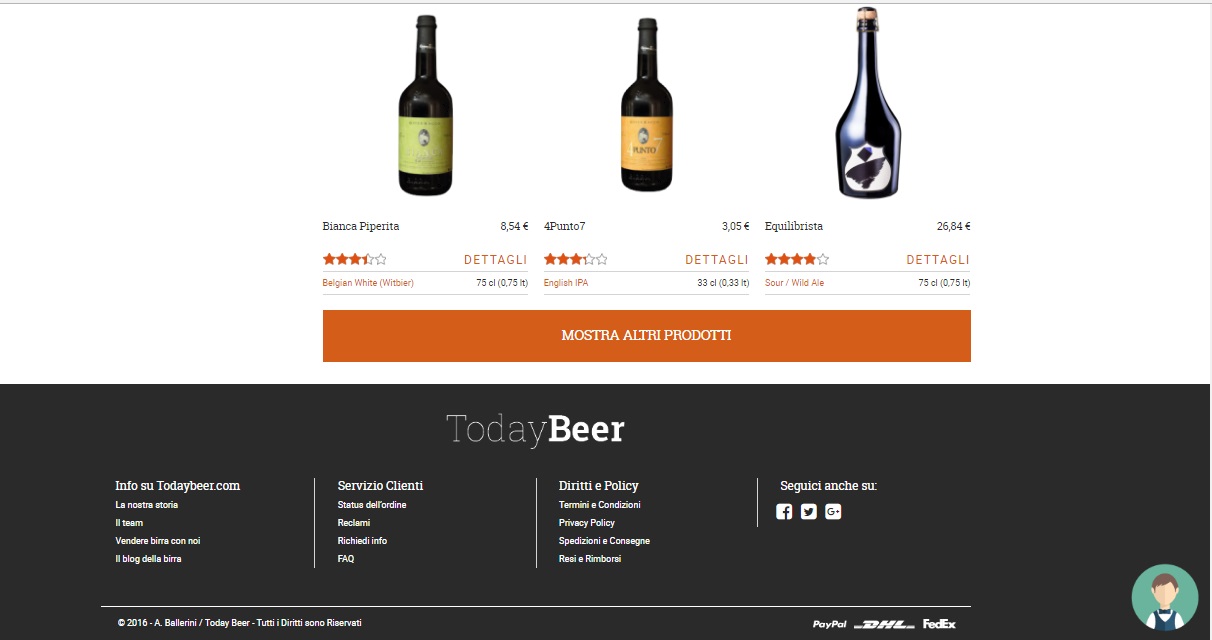View Dettagli for Bianca Piperita
Screen dimensions: 1212x640
coord(495,260)
